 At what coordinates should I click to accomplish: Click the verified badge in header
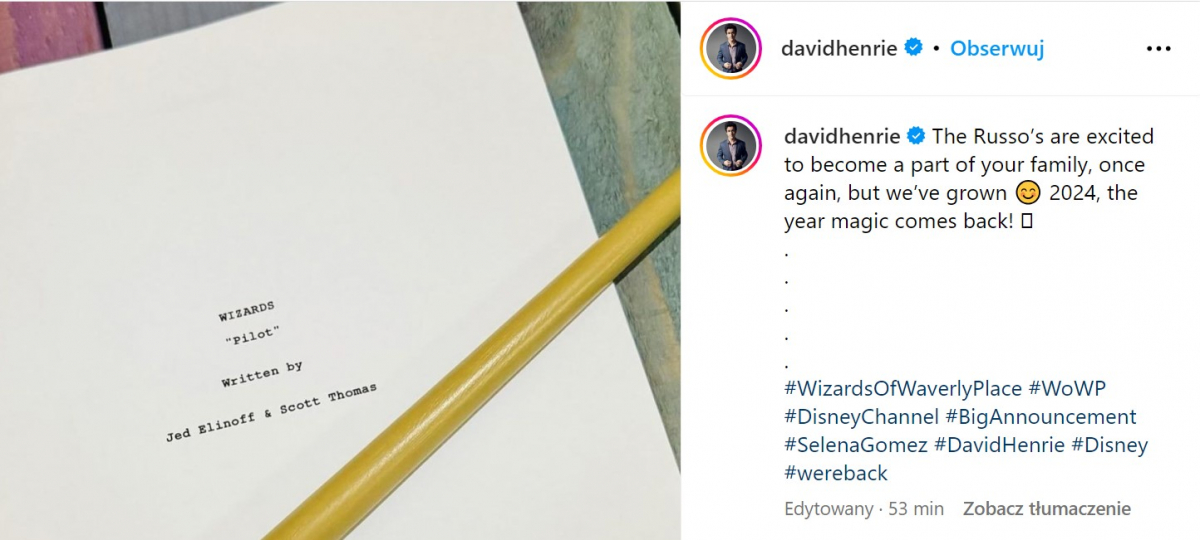pyautogui.click(x=914, y=47)
